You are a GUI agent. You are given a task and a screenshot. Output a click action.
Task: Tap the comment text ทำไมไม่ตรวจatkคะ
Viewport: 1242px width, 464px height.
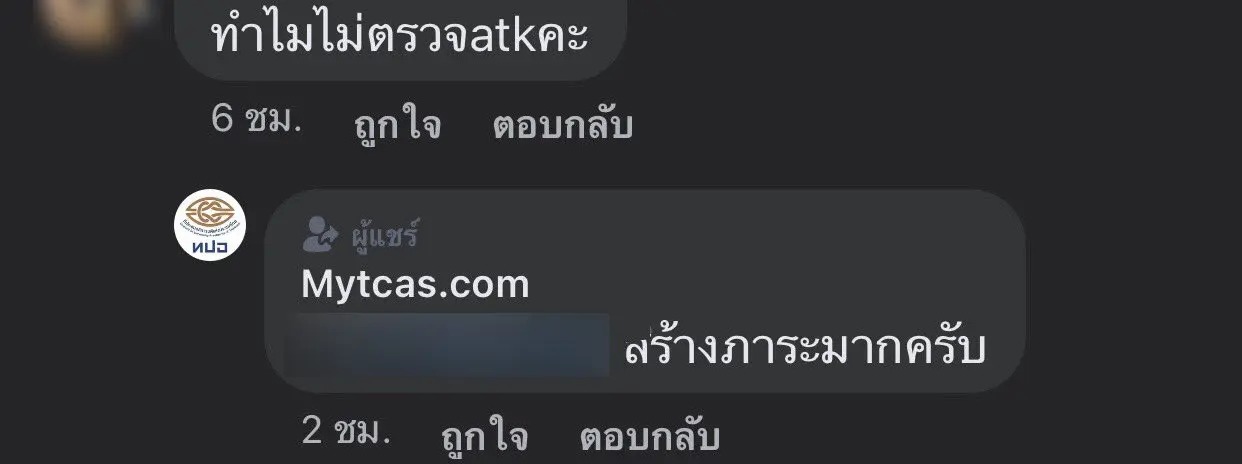[x=400, y=37]
